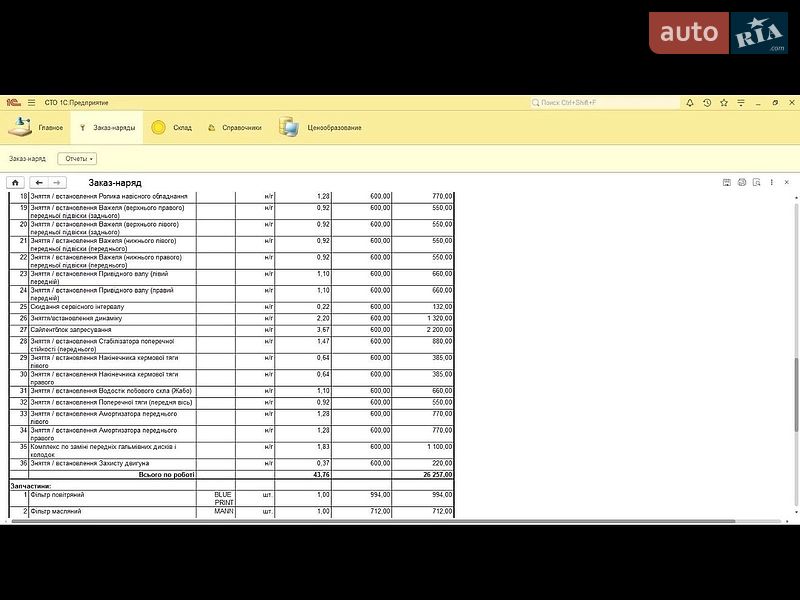Click the 'Запчастини:' section heading
The image size is (800, 600).
(31, 486)
